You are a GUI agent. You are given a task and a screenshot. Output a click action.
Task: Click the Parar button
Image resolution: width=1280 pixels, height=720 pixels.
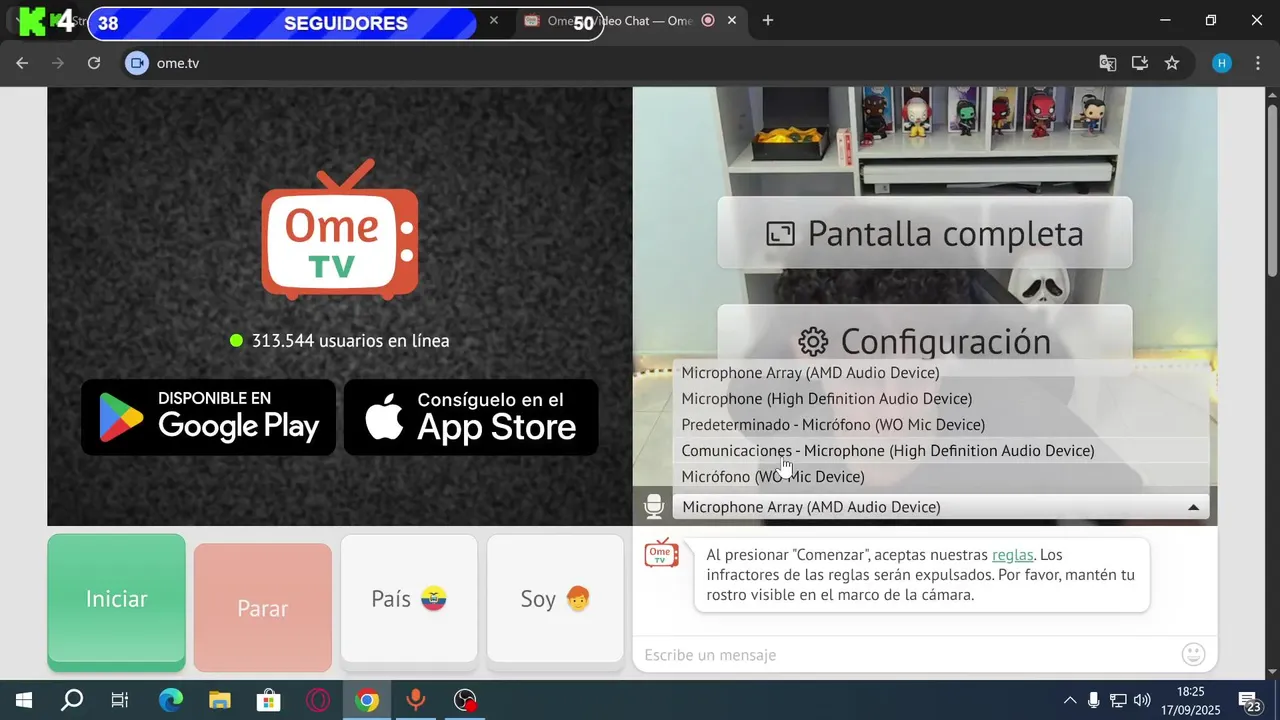(263, 608)
